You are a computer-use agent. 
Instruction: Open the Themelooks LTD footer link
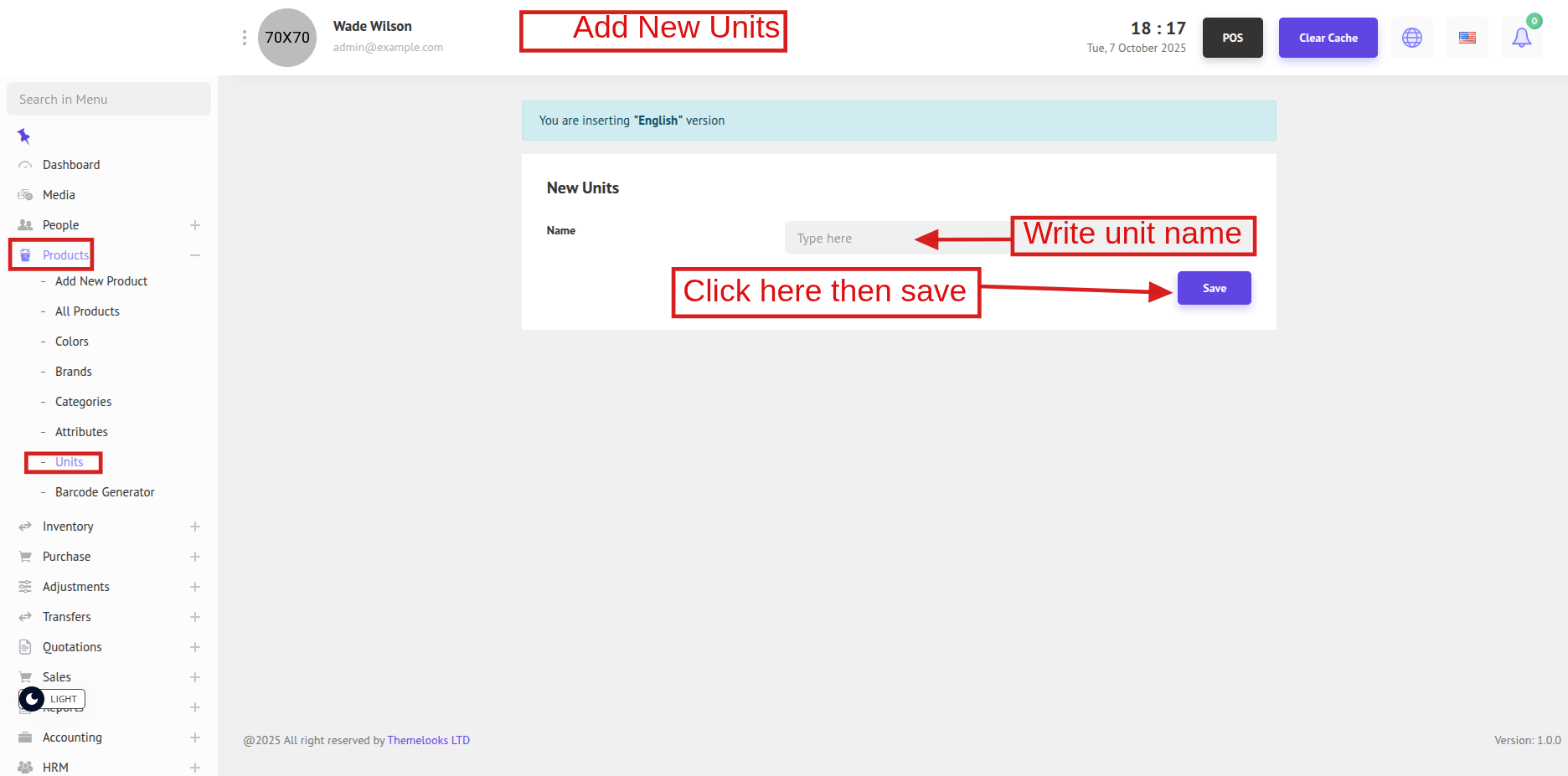pyautogui.click(x=428, y=740)
